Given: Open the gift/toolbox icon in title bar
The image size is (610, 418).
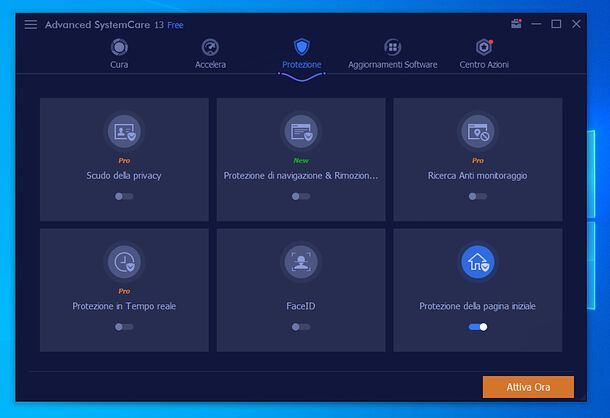Looking at the screenshot, I should click(x=516, y=24).
